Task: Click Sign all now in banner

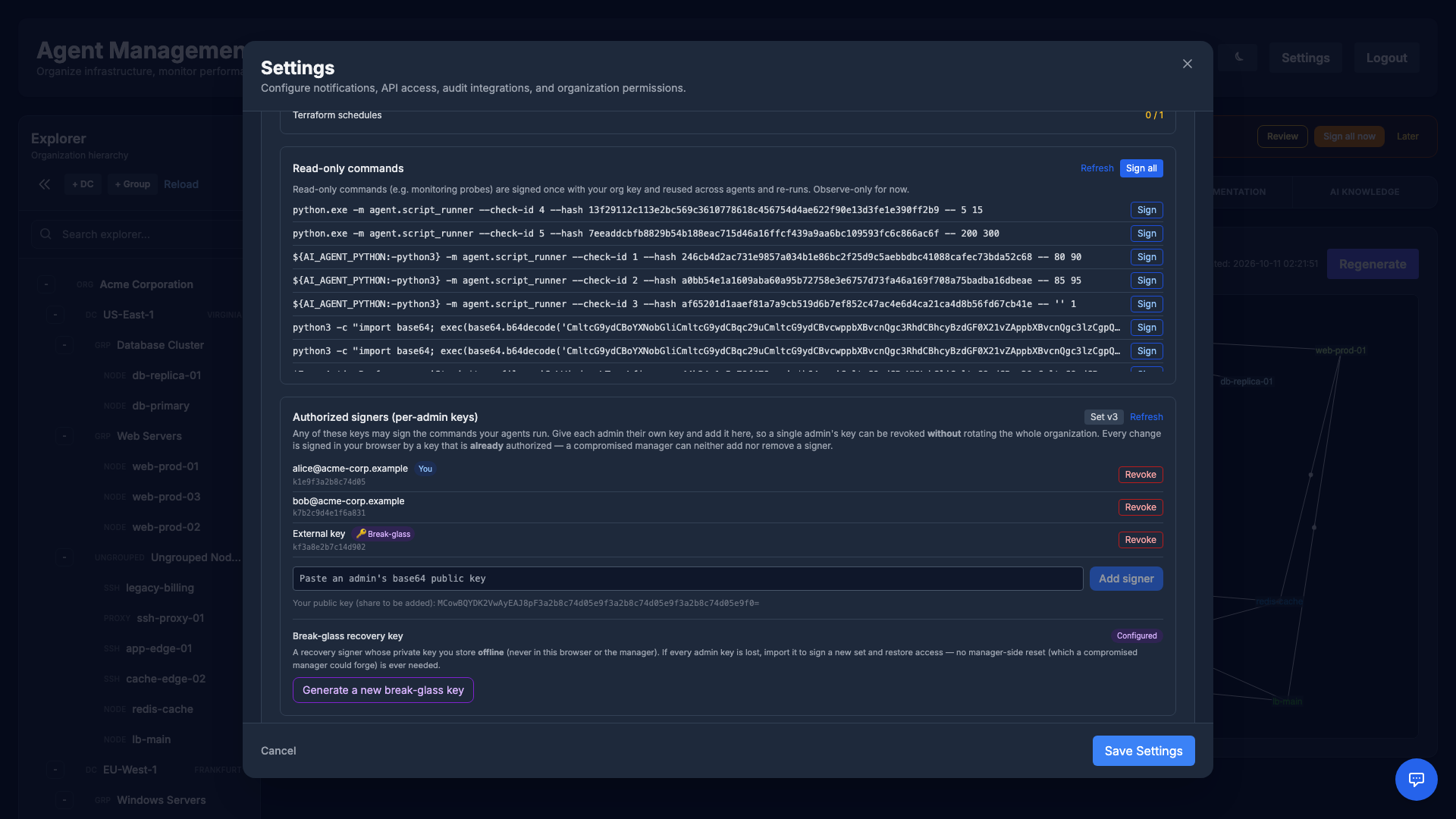Action: coord(1349,136)
